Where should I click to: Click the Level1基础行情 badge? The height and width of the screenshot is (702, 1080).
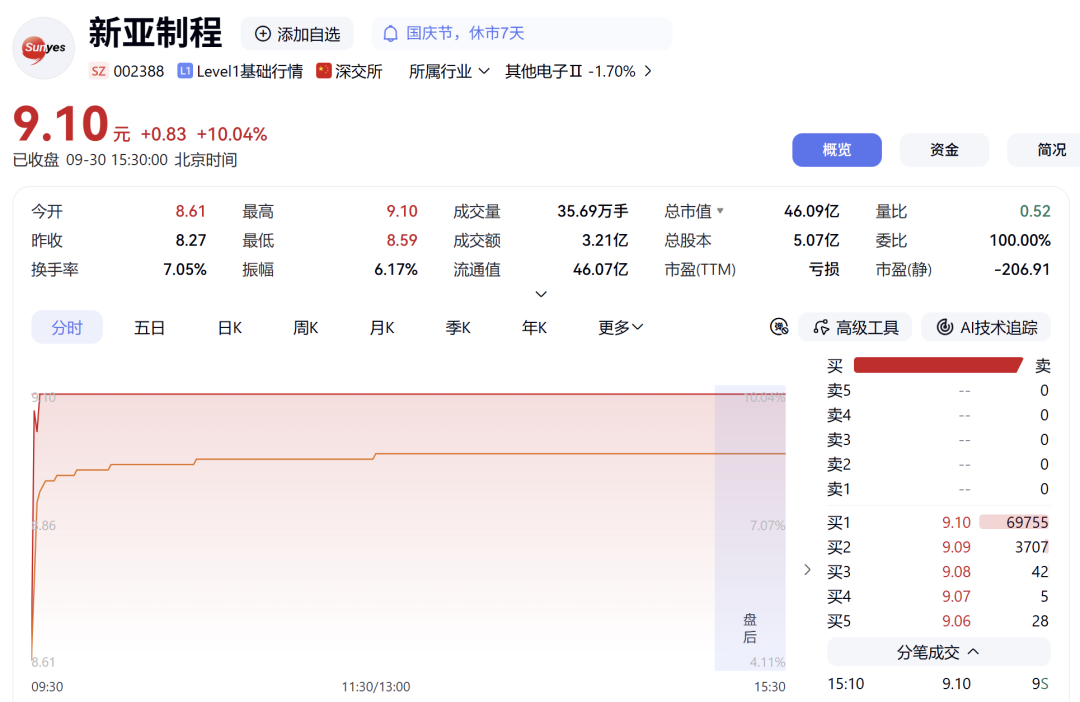pyautogui.click(x=240, y=71)
